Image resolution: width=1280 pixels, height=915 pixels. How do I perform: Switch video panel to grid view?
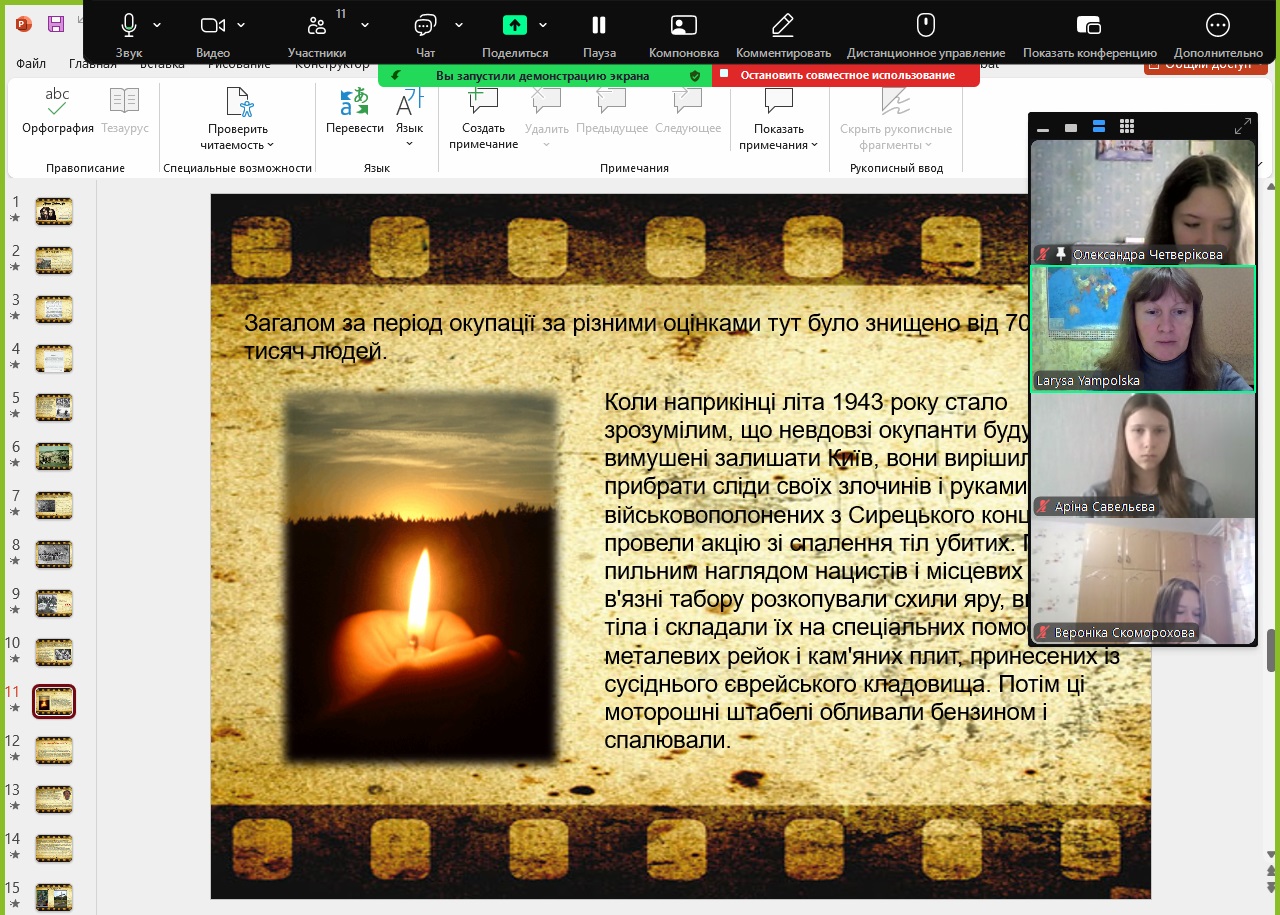(1127, 127)
